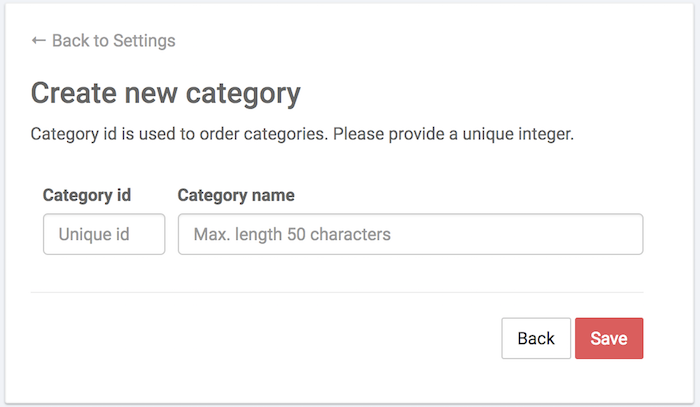Select the 'Unique id' placeholder text box
700x407 pixels.
click(x=104, y=234)
